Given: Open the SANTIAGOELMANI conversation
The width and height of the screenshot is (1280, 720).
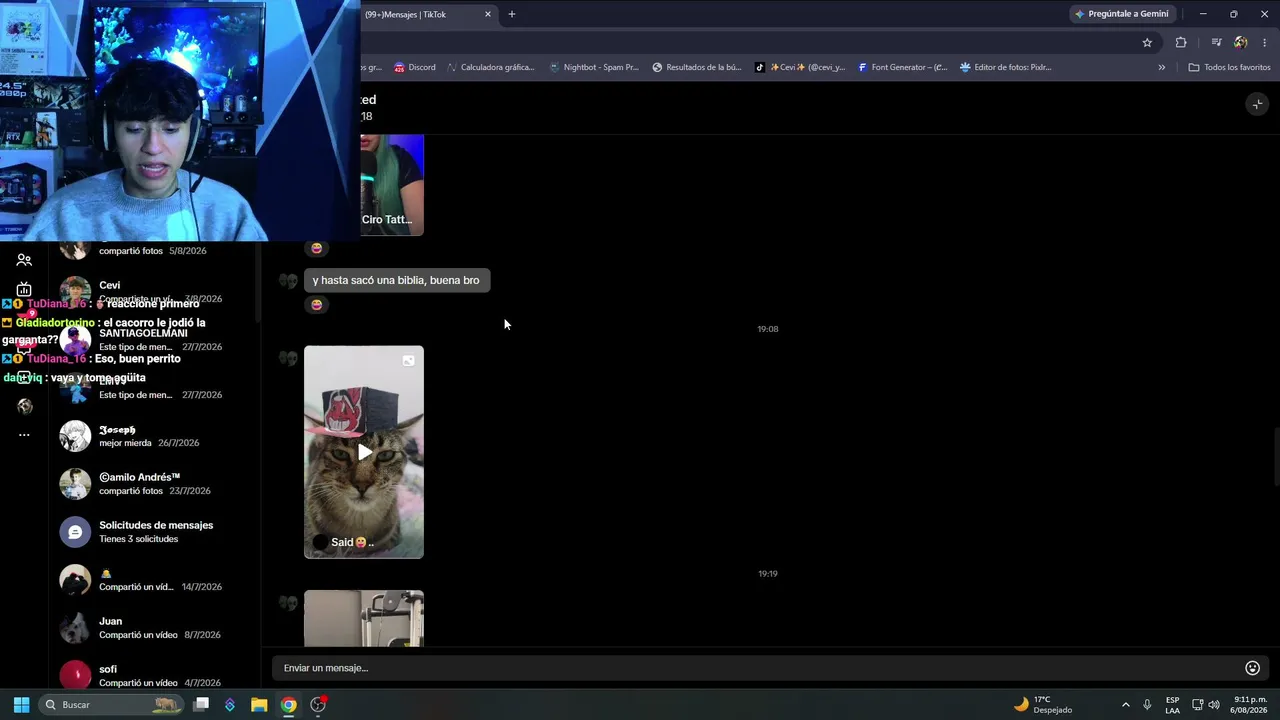Looking at the screenshot, I should 155,340.
